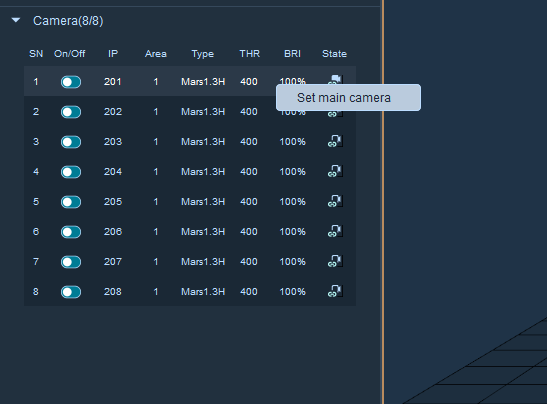Toggle the switch for camera 202
Image resolution: width=547 pixels, height=404 pixels.
coord(71,112)
